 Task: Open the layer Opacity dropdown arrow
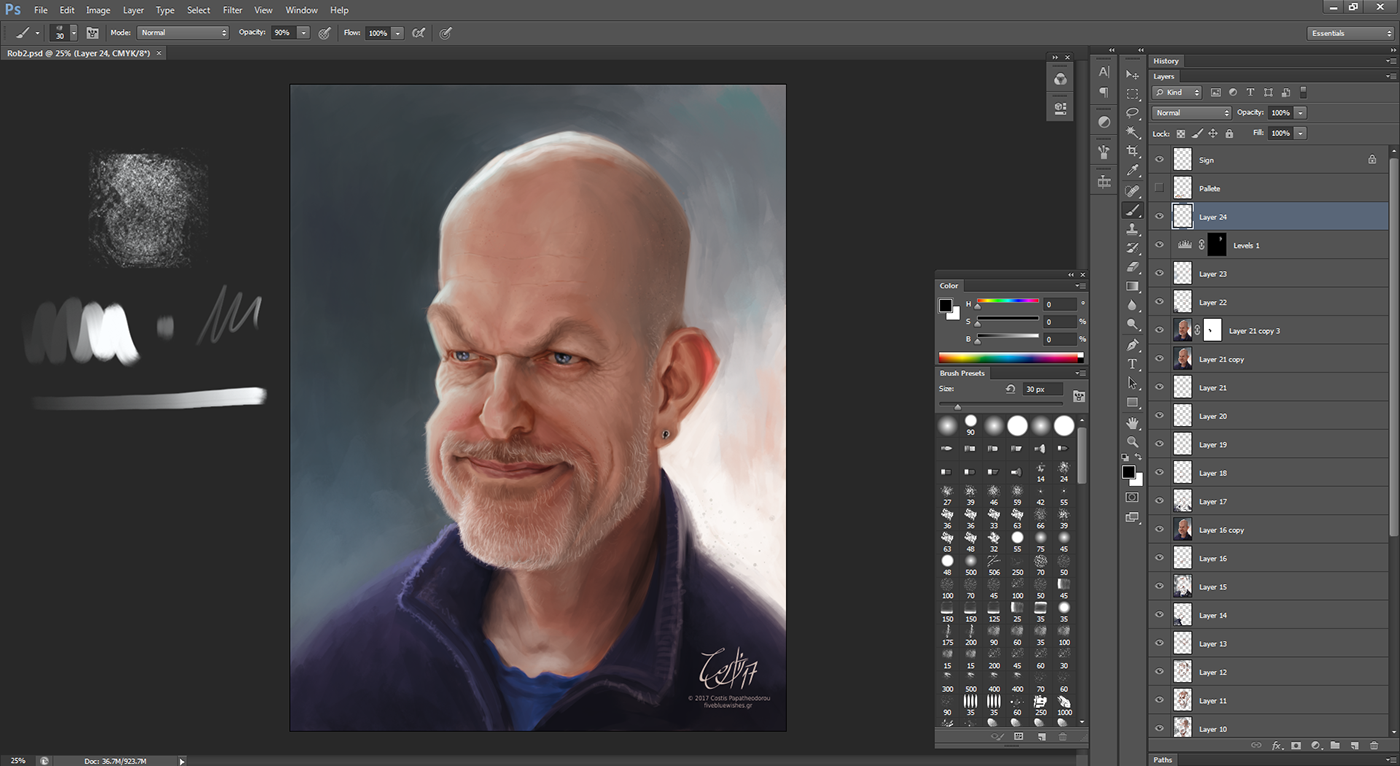tap(1301, 113)
